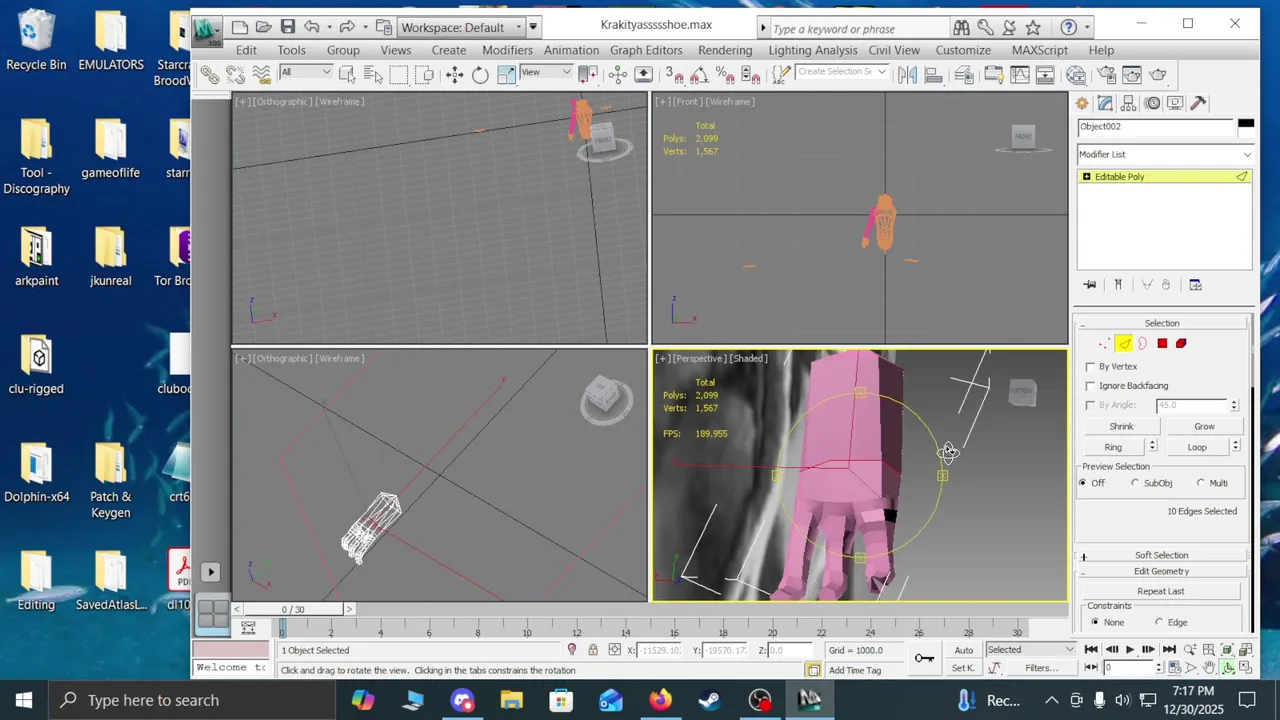Select the SubObj preview selection radio
This screenshot has height=720, width=1280.
[1135, 483]
